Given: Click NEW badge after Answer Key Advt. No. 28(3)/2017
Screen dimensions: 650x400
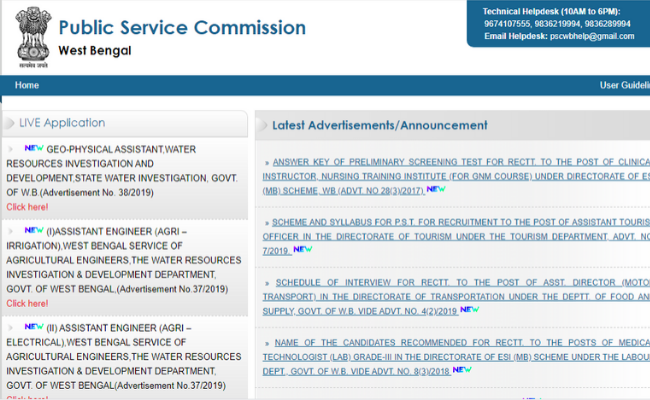Looking at the screenshot, I should click(436, 187).
